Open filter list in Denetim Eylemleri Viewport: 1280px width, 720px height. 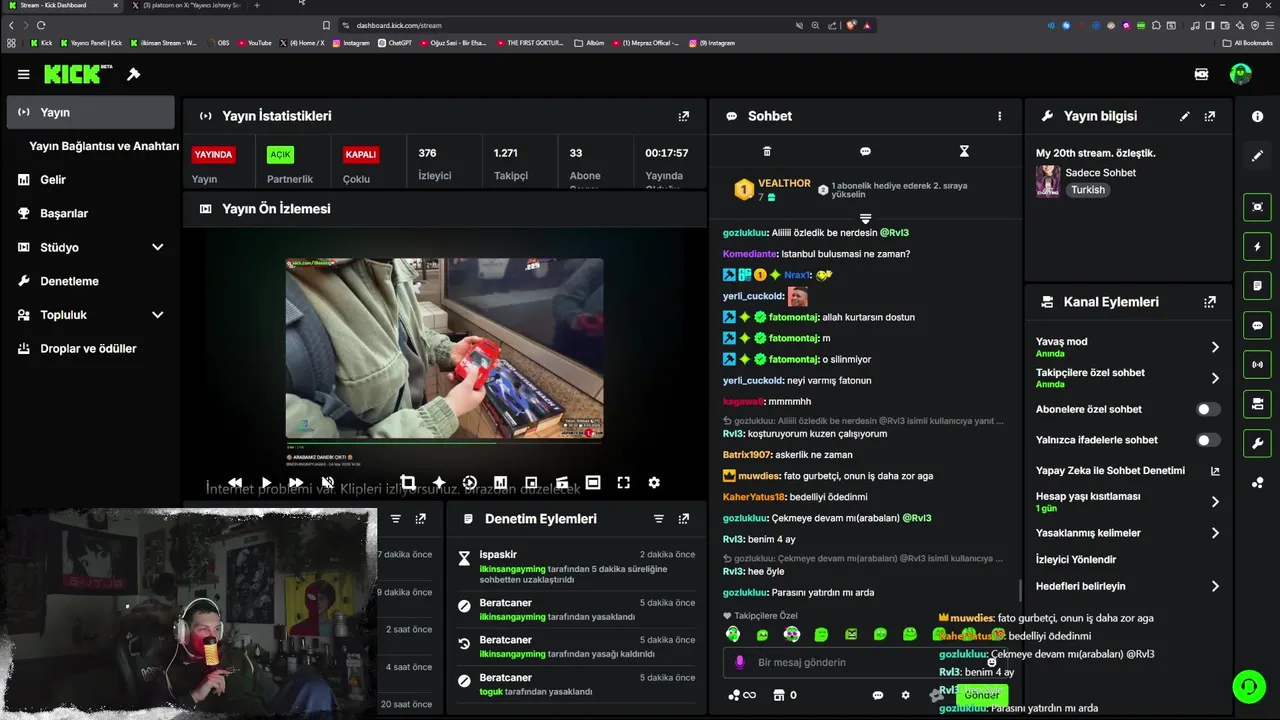659,519
